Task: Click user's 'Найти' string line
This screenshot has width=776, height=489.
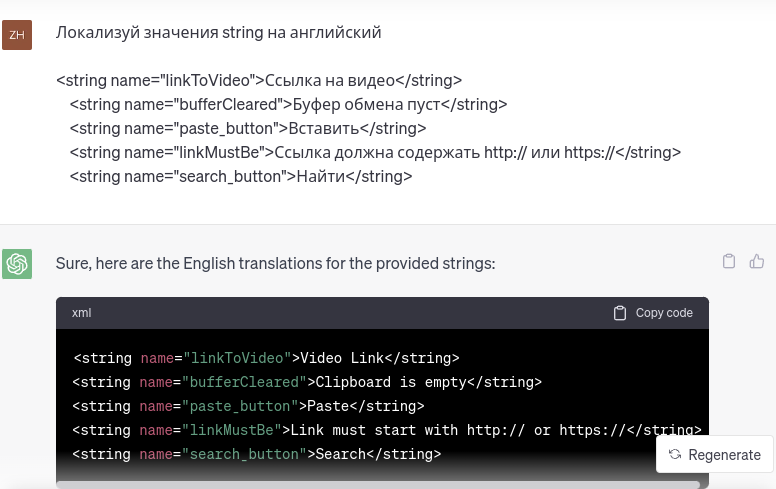Action: [x=240, y=176]
